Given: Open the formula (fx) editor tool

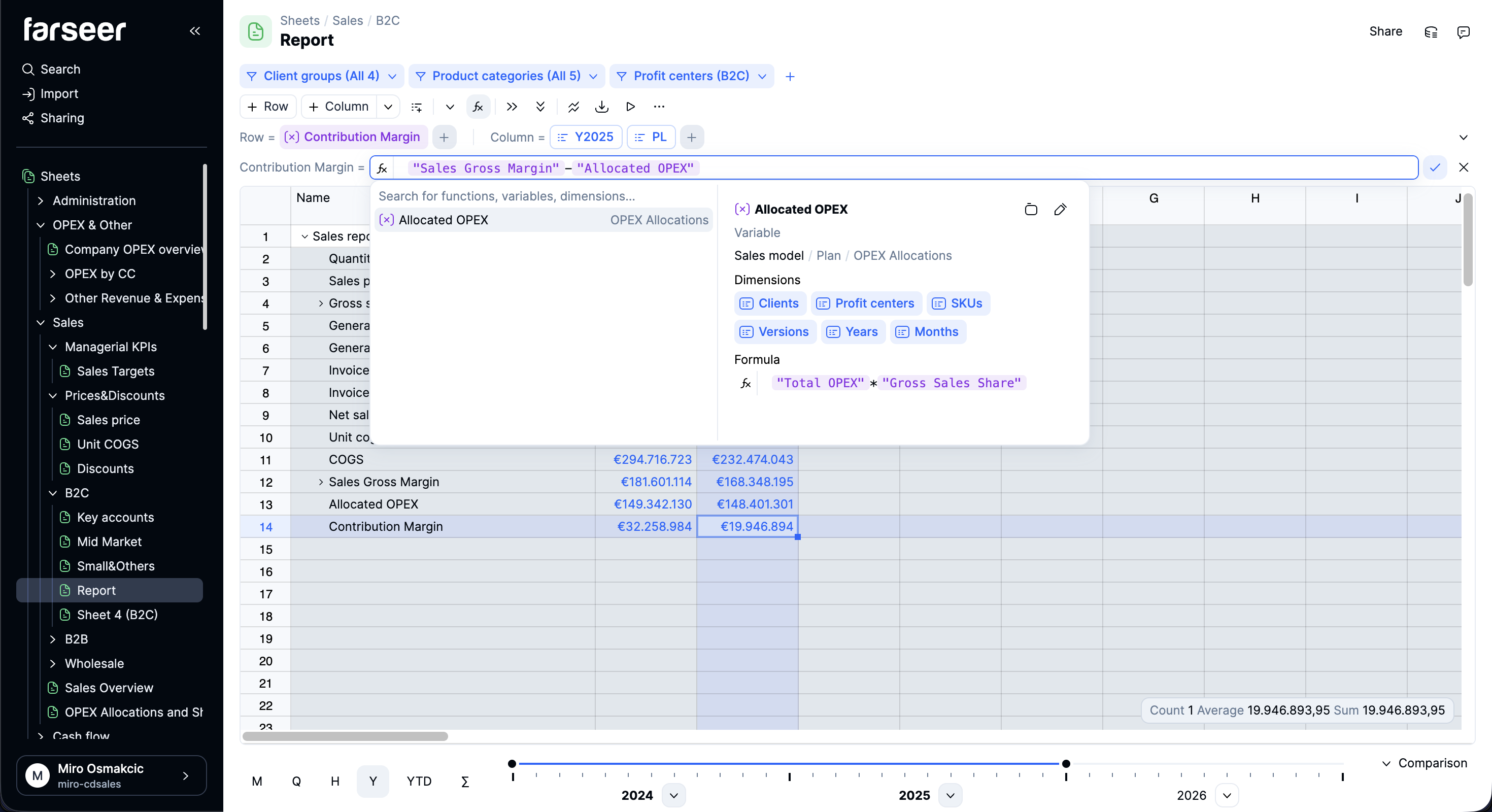Looking at the screenshot, I should point(478,107).
